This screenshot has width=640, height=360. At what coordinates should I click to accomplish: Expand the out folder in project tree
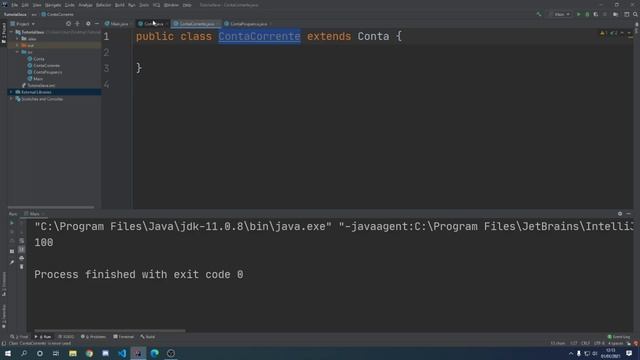[x=18, y=45]
